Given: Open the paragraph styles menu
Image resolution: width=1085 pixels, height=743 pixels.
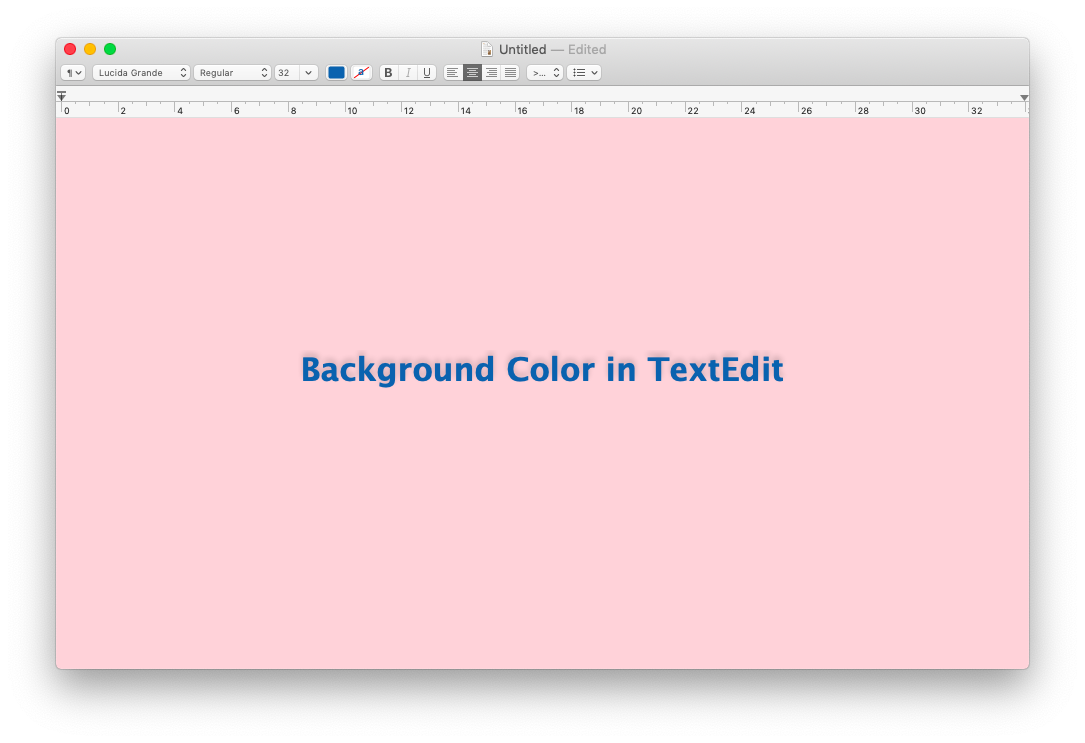Looking at the screenshot, I should tap(72, 72).
